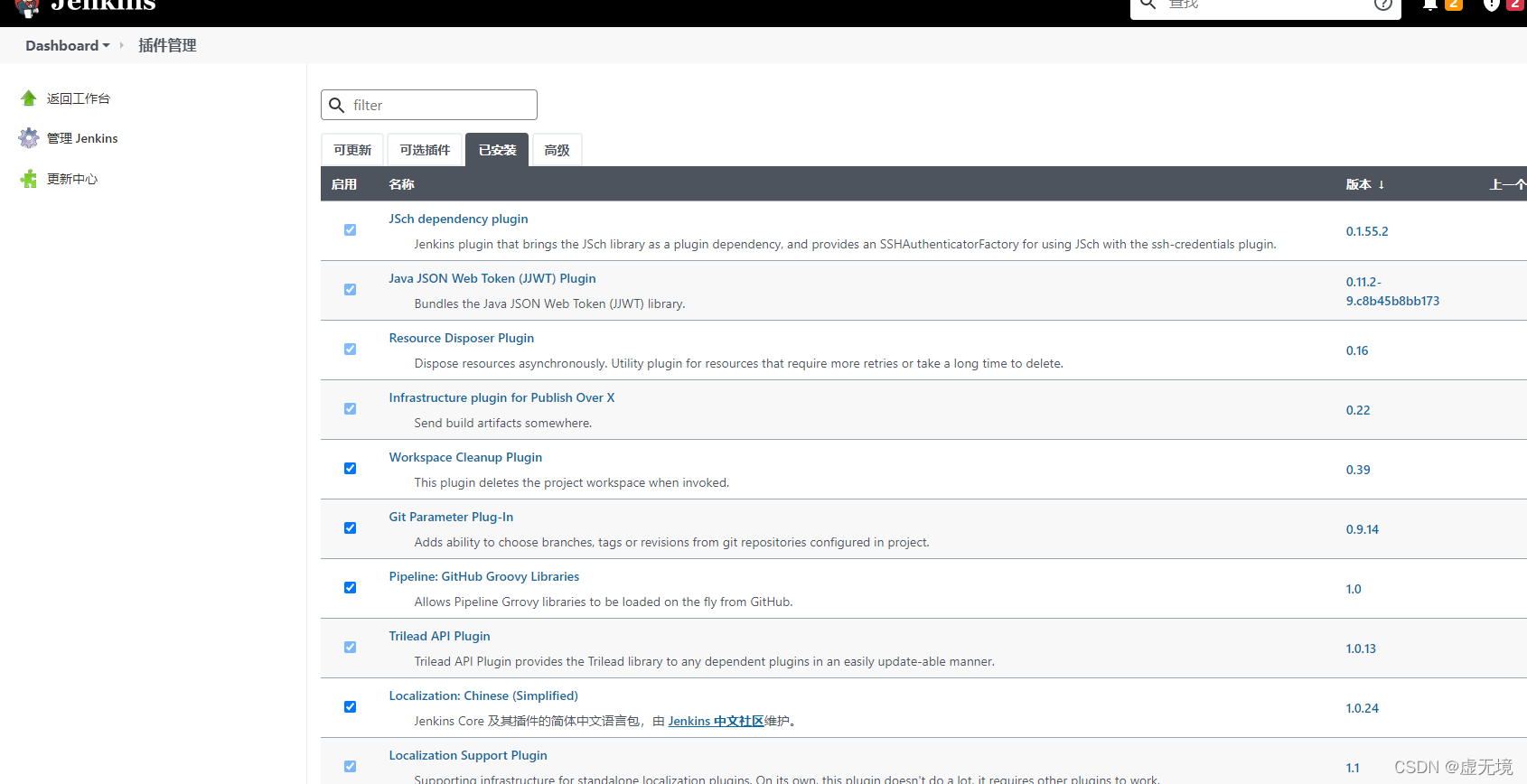Select the 已安装 tab
The image size is (1527, 784).
497,150
